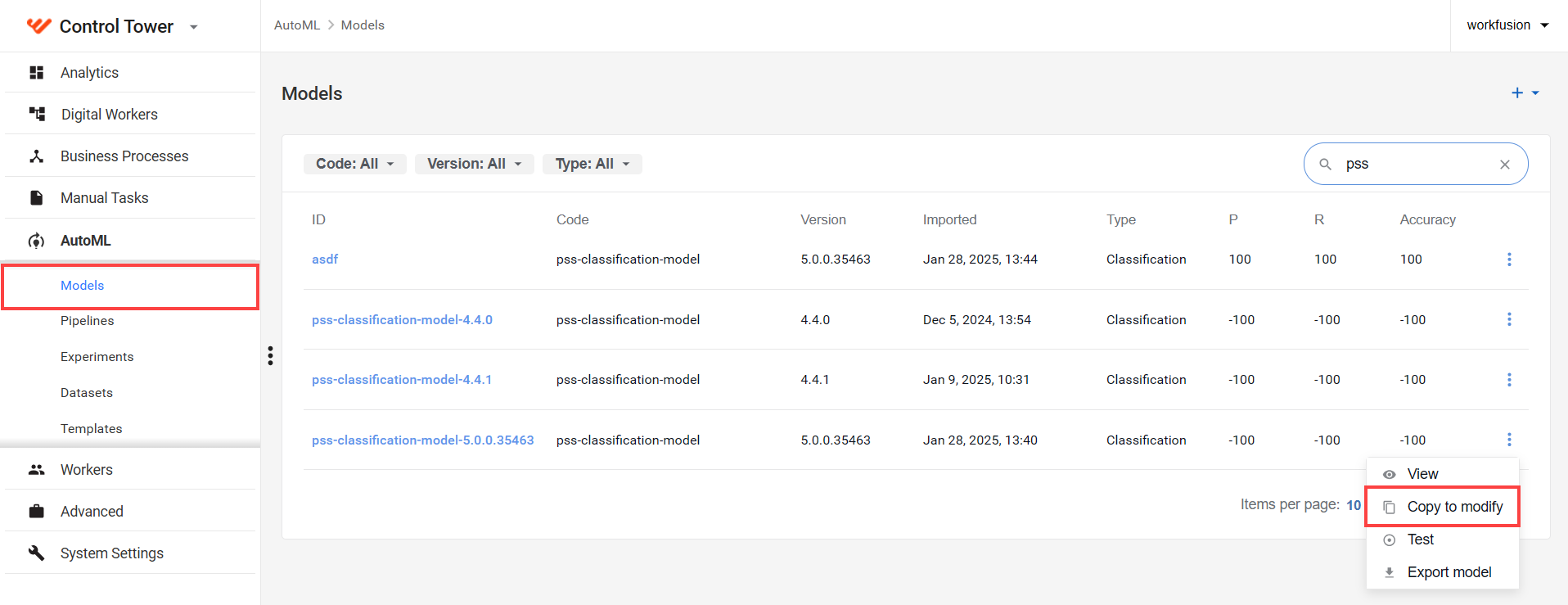Click into the model search field
The height and width of the screenshot is (605, 1568).
1416,165
